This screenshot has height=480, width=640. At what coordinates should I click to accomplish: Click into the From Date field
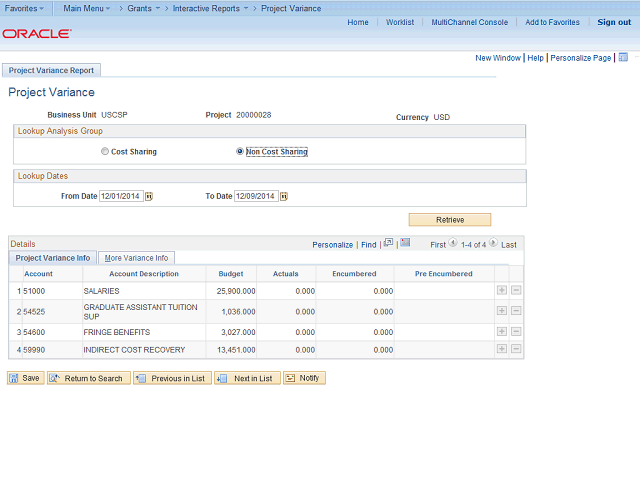point(120,196)
